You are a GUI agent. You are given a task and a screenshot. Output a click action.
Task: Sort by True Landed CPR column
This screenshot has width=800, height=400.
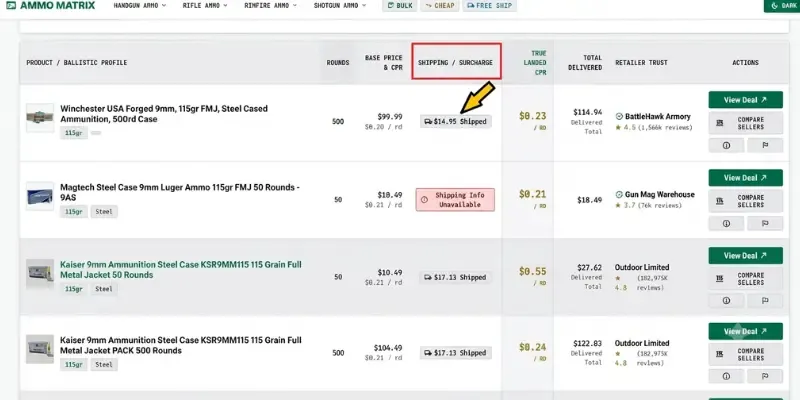(535, 63)
